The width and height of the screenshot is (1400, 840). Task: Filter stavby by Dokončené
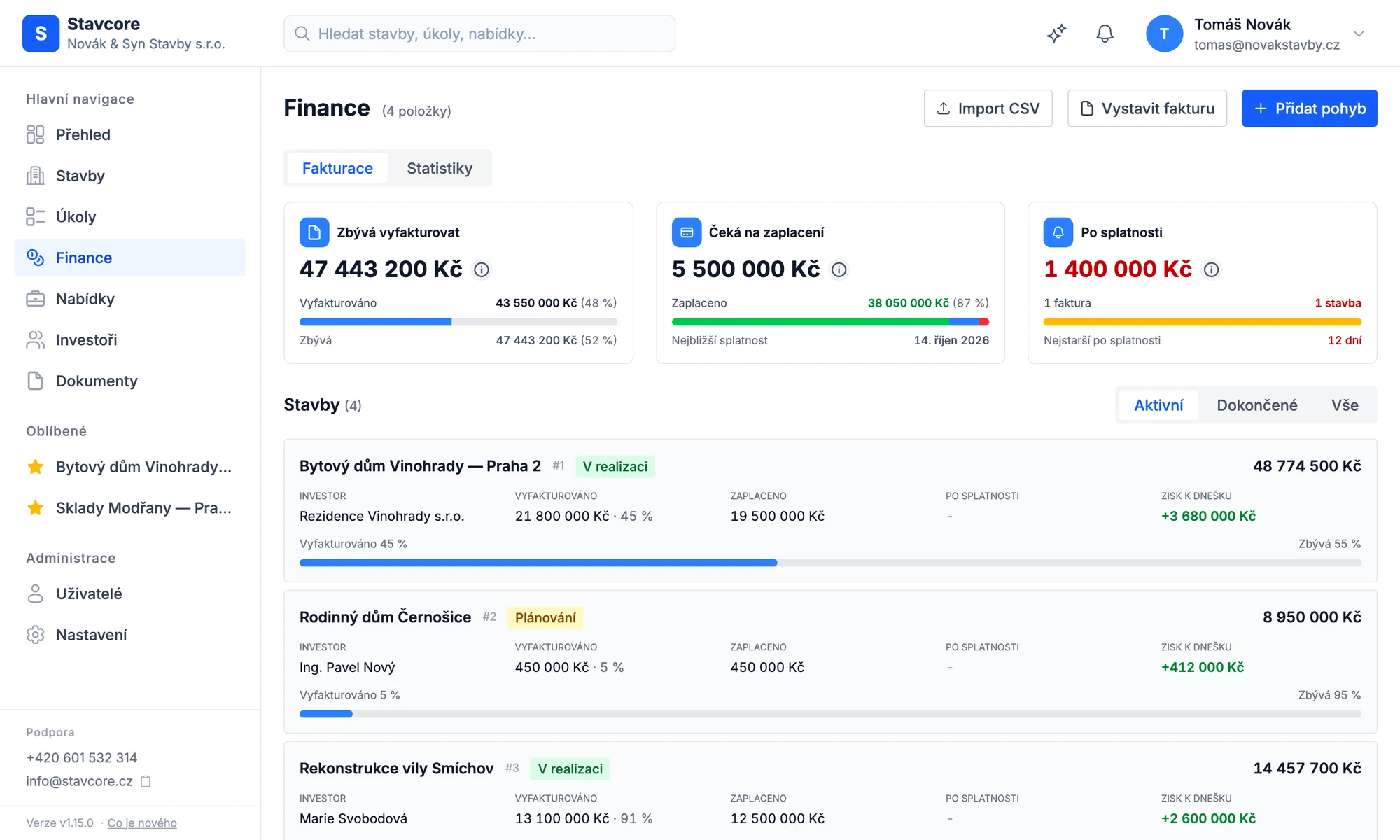click(1256, 405)
